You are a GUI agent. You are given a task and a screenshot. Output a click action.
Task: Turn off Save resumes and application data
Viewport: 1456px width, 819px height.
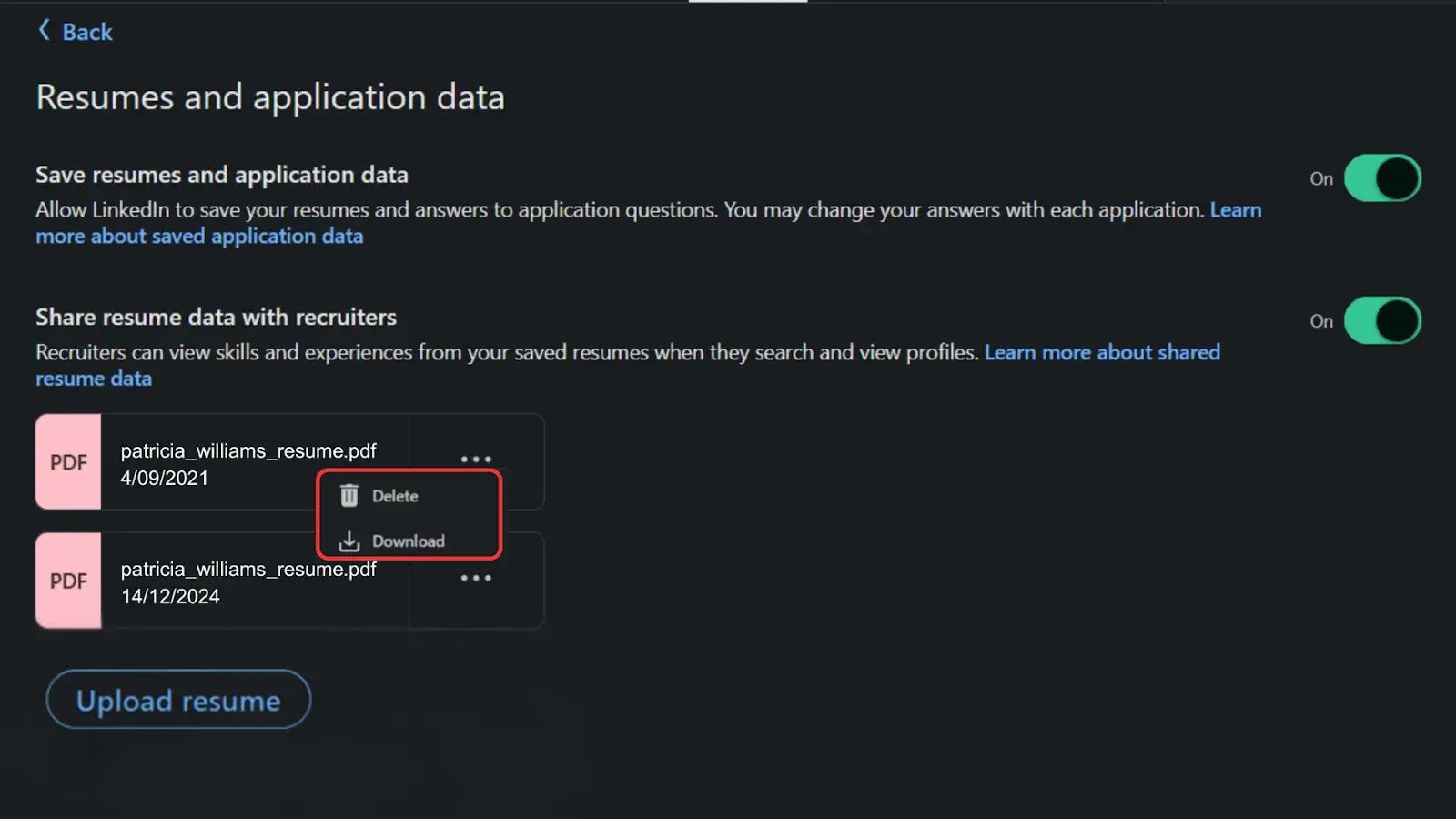tap(1381, 178)
